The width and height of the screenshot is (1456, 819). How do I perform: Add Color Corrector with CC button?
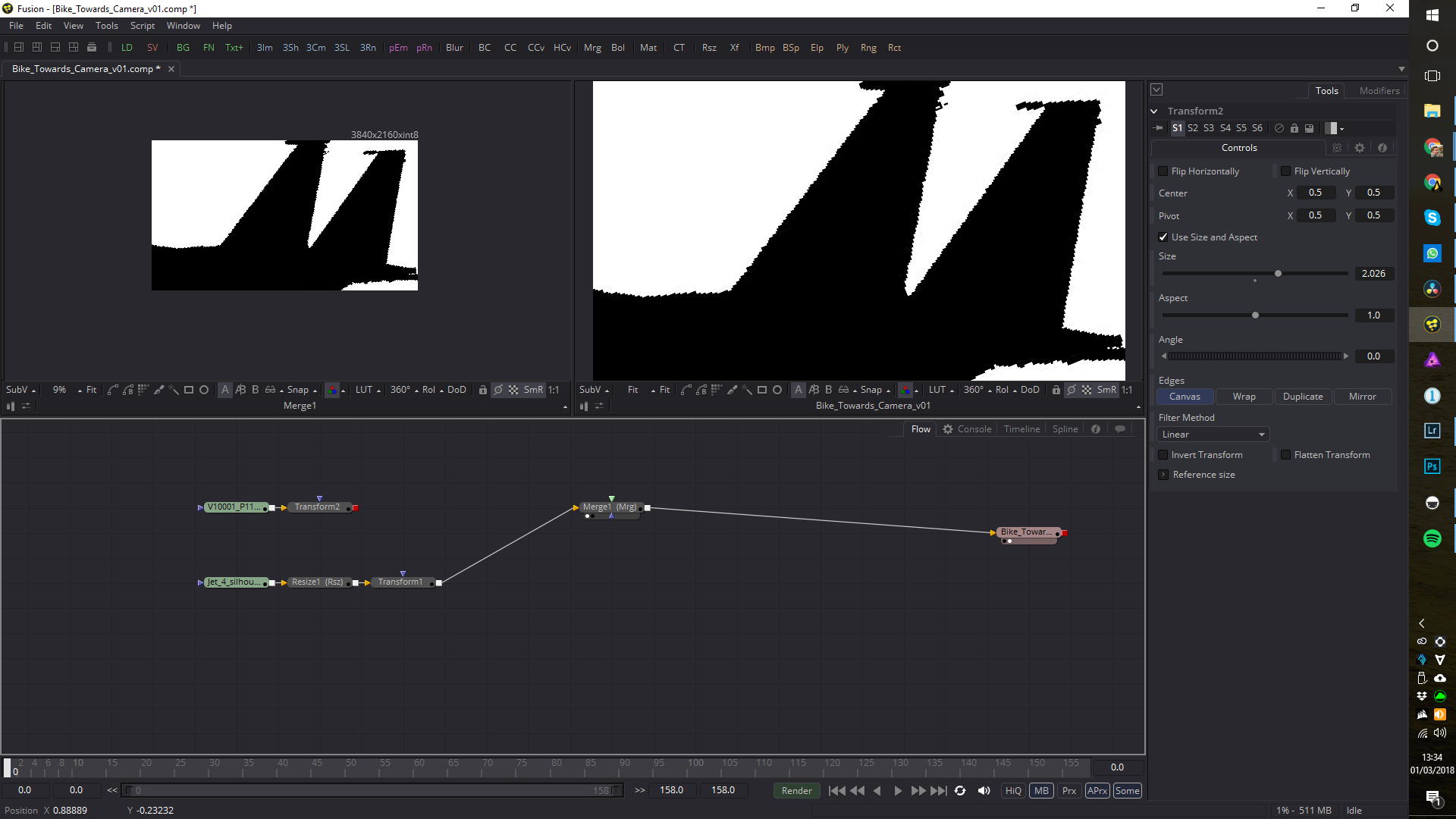(x=510, y=47)
